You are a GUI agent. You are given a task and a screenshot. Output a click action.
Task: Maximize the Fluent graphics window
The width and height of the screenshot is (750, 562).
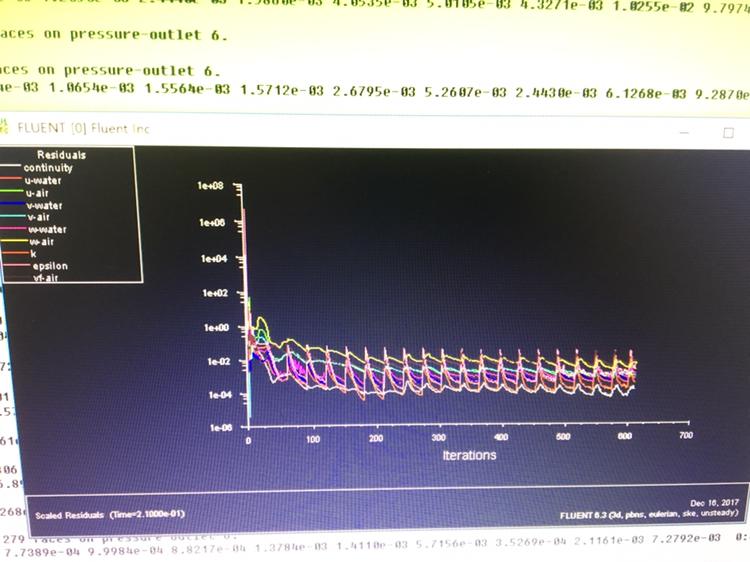click(728, 133)
